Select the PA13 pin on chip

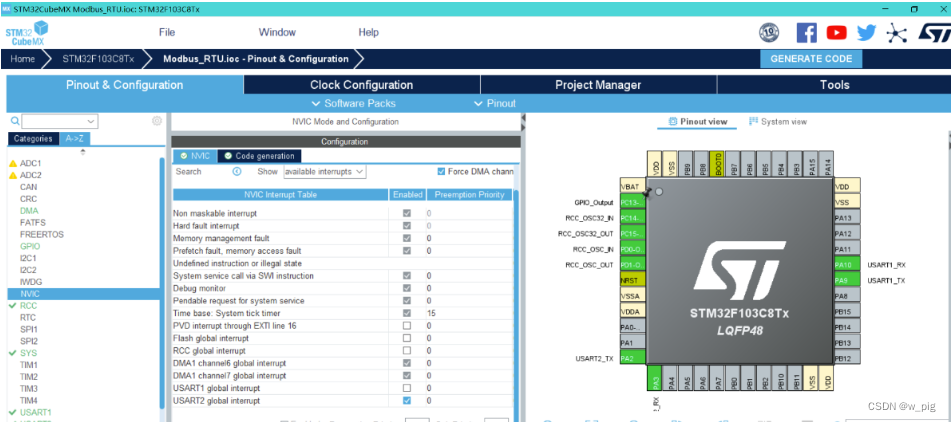[847, 218]
